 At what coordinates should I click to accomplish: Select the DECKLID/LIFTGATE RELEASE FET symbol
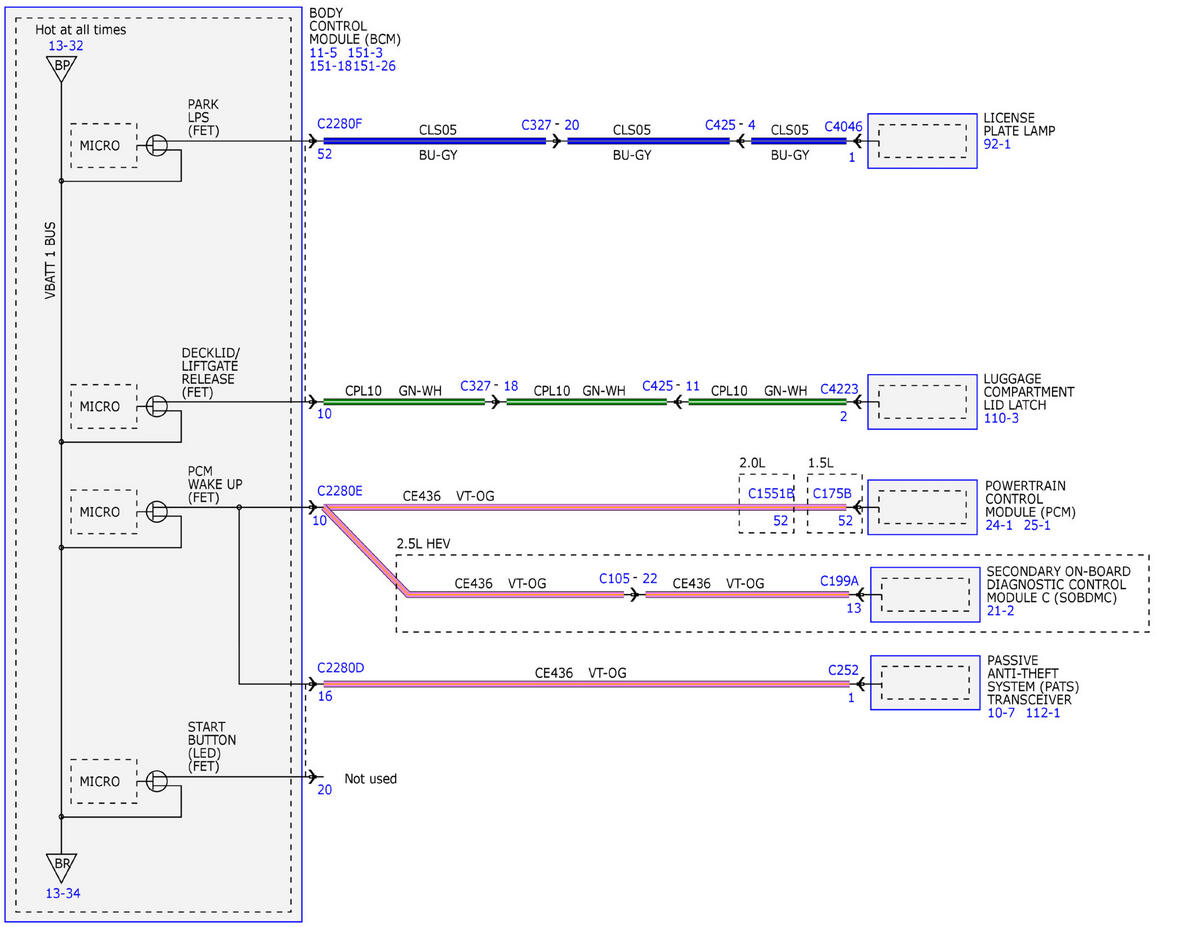157,406
